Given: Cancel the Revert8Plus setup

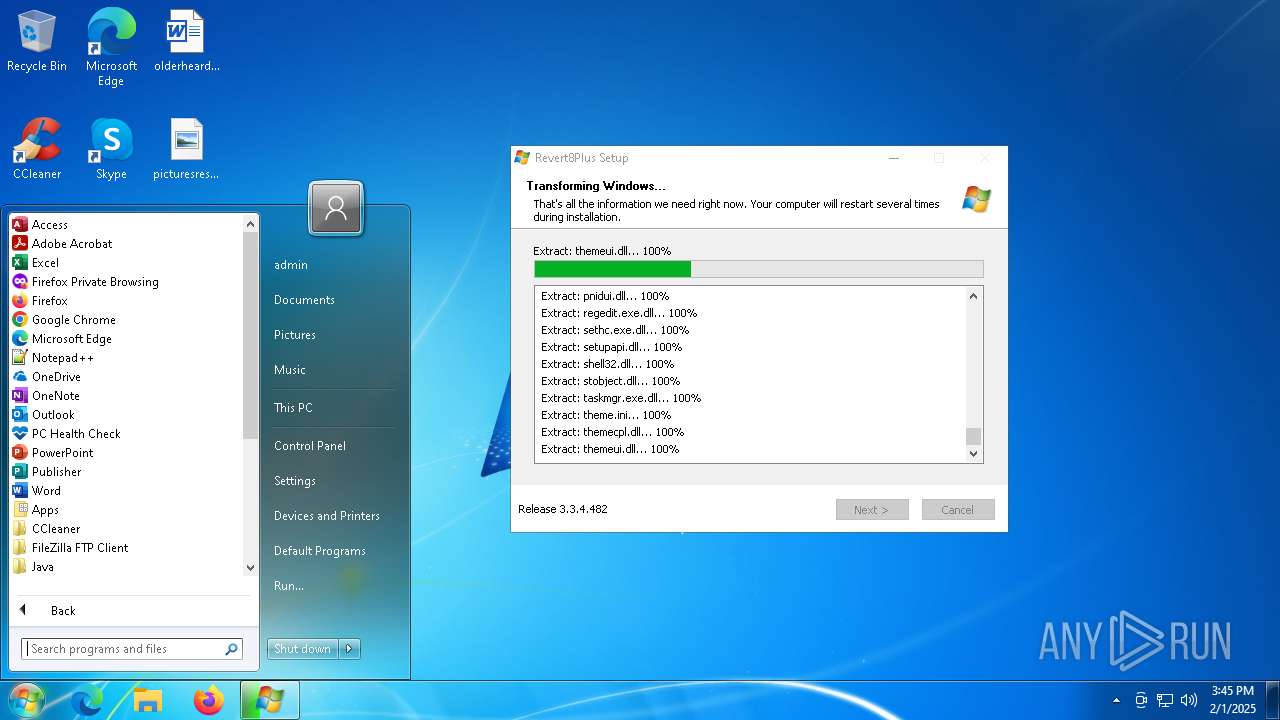Looking at the screenshot, I should point(957,510).
